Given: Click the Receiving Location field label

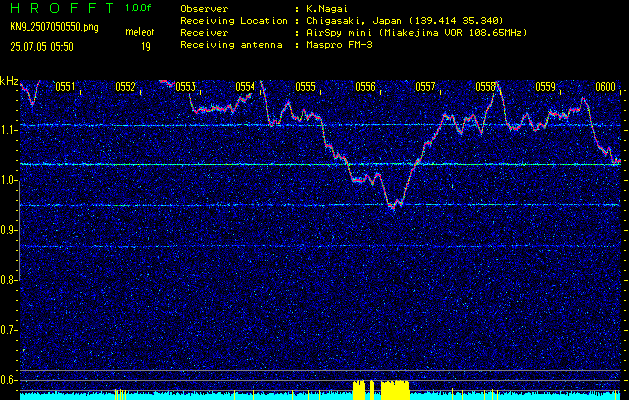Looking at the screenshot, I should point(234,20).
